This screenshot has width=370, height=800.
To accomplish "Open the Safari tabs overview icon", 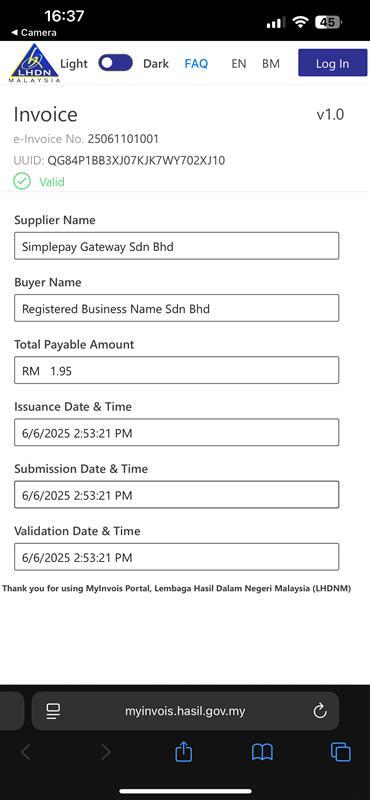I will pos(340,752).
